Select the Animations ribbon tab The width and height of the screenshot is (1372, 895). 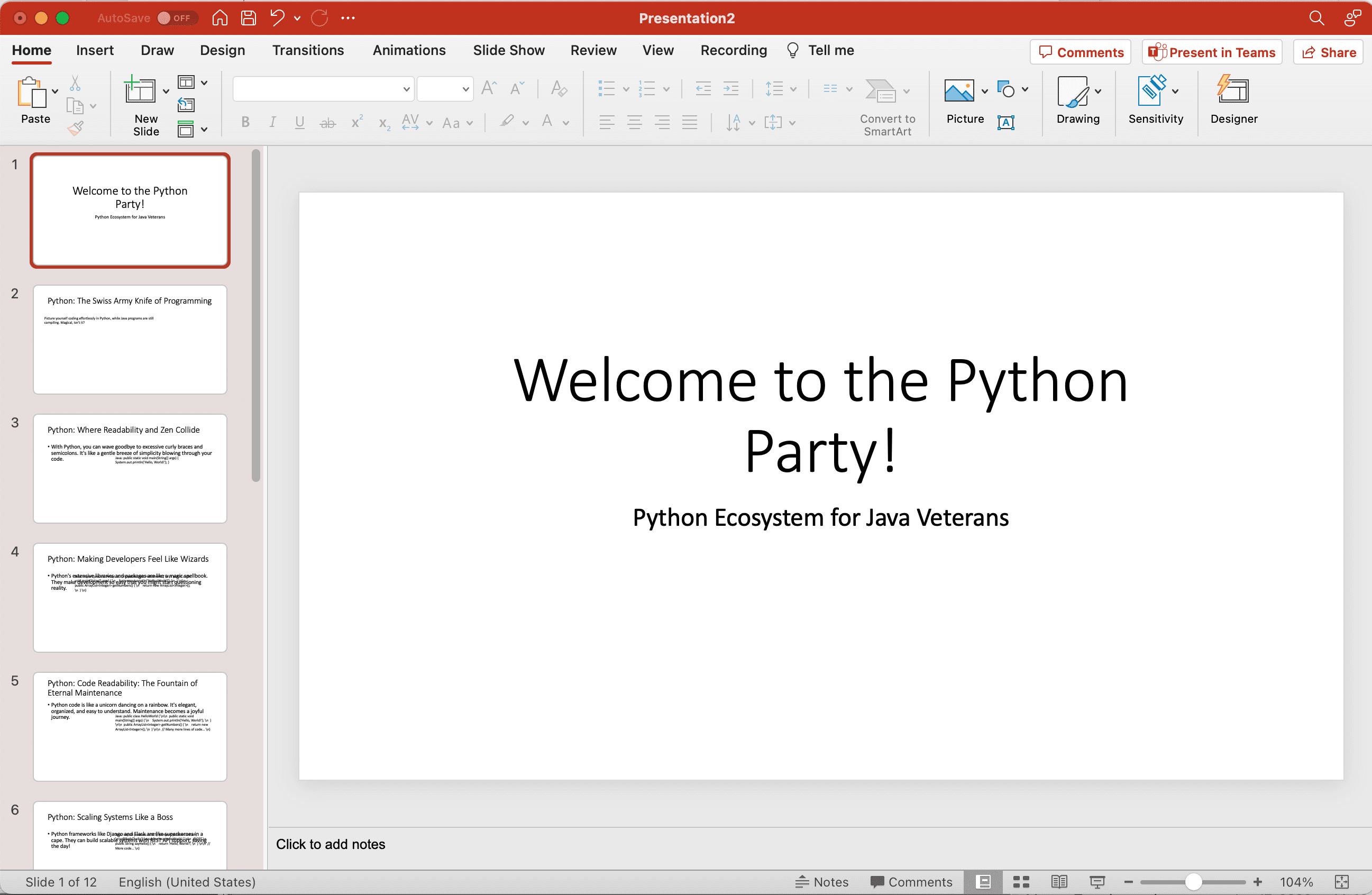click(x=408, y=49)
